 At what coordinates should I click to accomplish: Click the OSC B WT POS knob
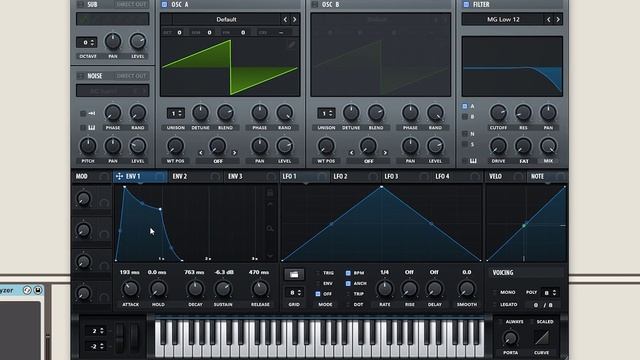(x=326, y=146)
